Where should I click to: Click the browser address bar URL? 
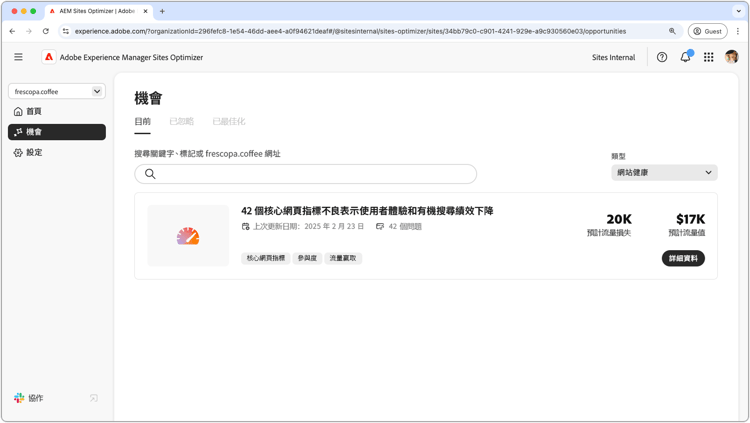[x=350, y=31]
